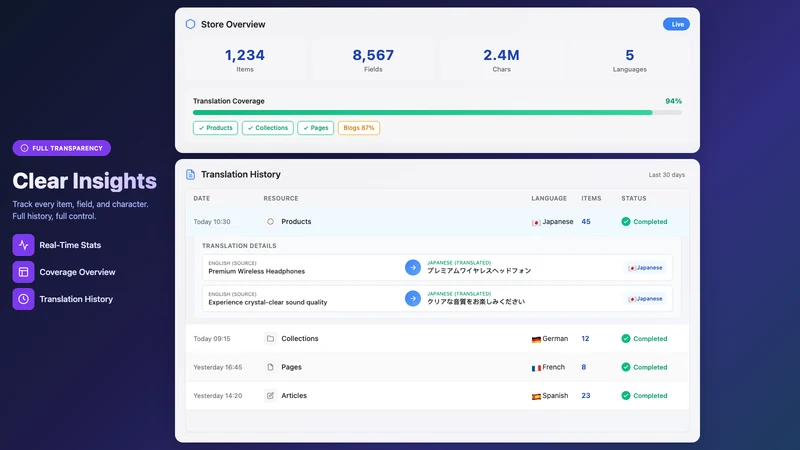Select the Products coverage chip
The image size is (800, 450).
point(215,128)
